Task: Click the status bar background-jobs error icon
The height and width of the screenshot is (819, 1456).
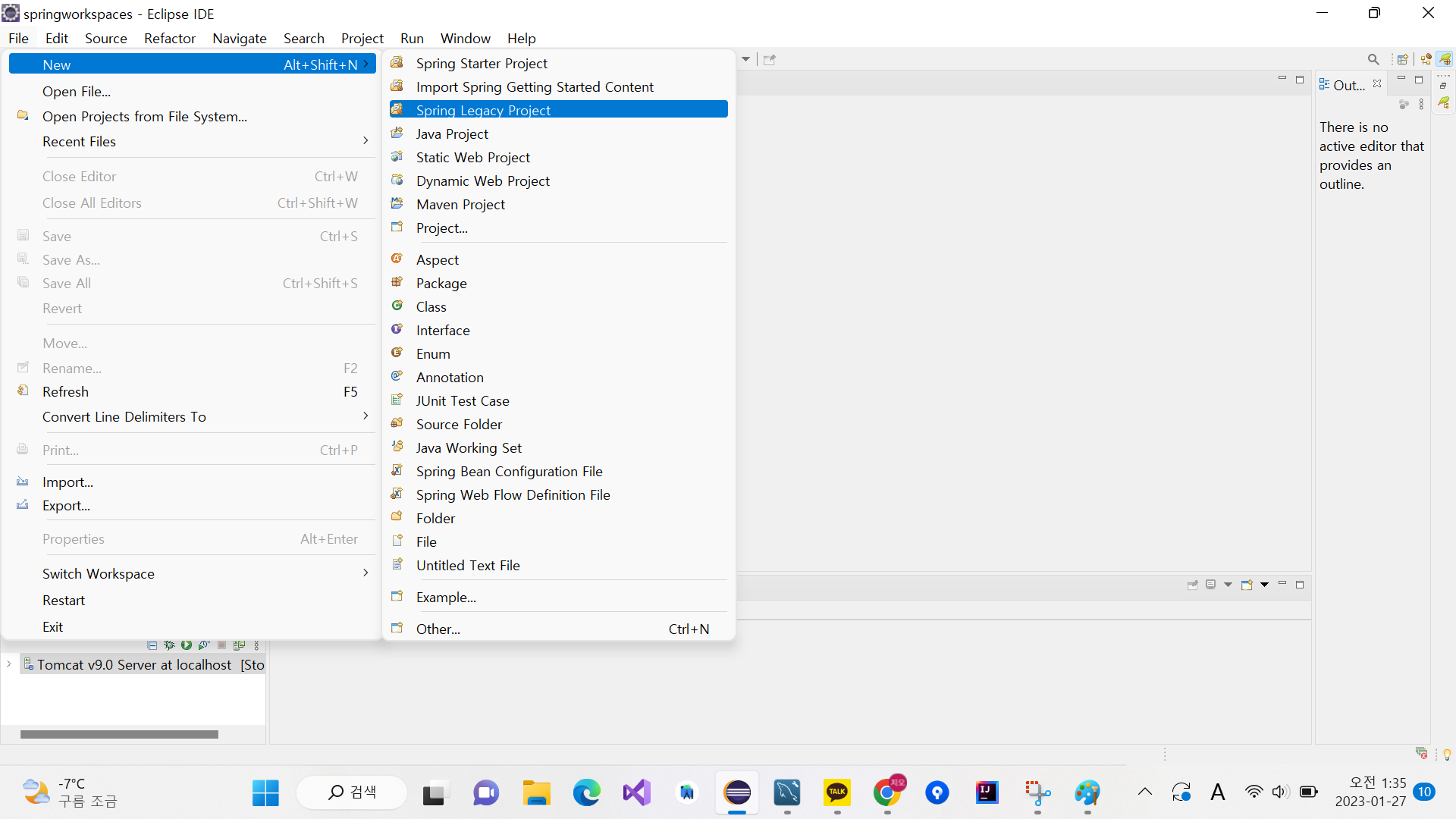Action: (1422, 754)
